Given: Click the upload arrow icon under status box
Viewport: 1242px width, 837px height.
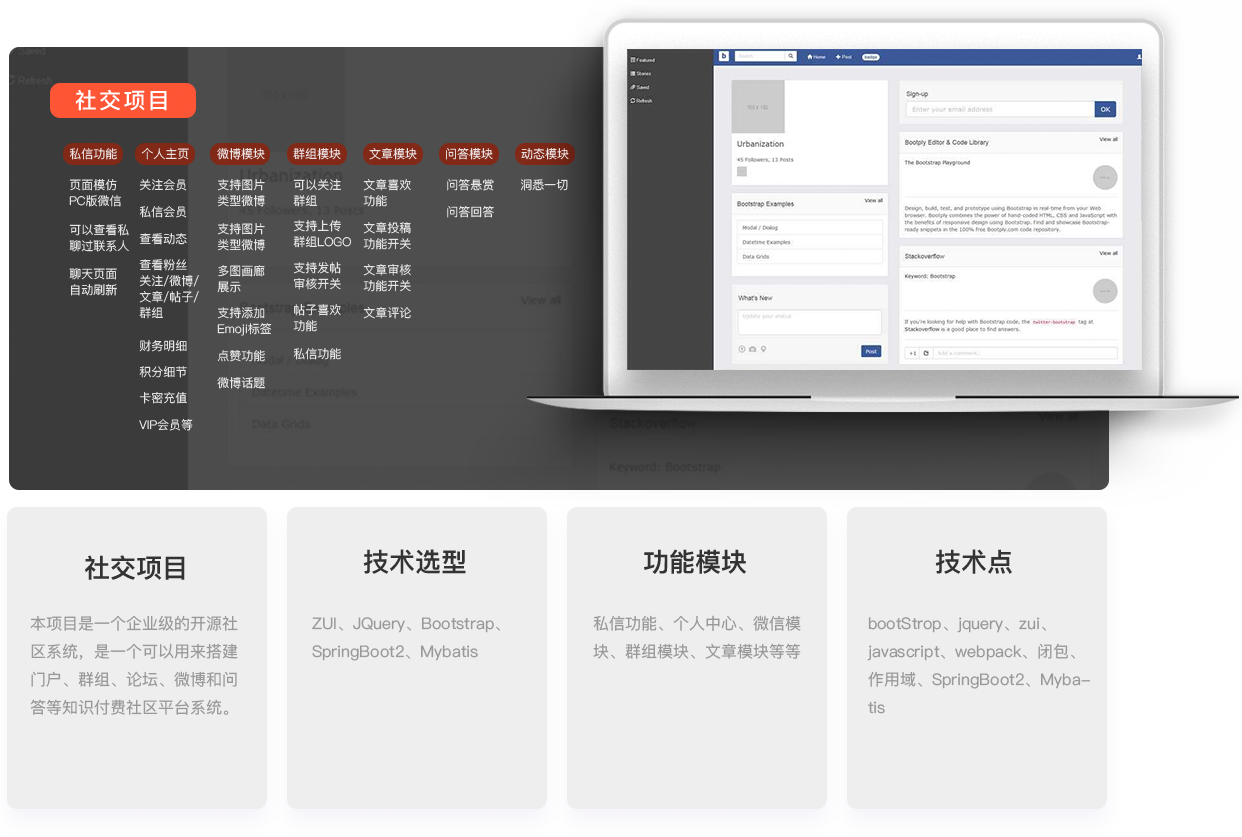Looking at the screenshot, I should point(741,349).
